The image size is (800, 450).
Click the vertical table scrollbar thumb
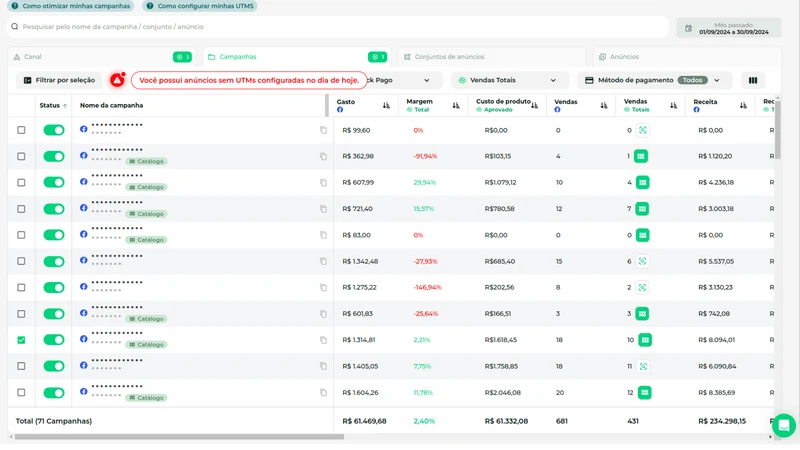click(x=778, y=130)
